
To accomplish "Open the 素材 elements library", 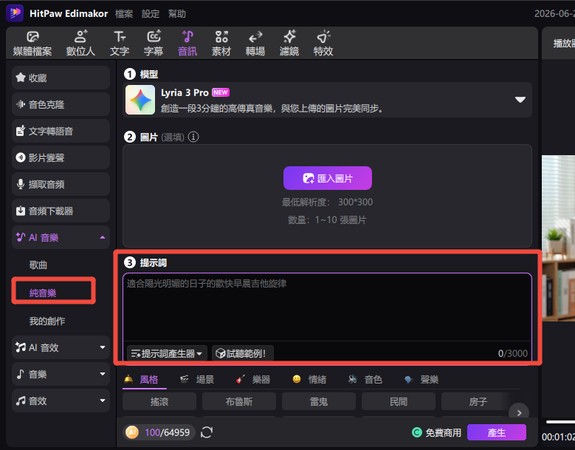I will tap(221, 43).
